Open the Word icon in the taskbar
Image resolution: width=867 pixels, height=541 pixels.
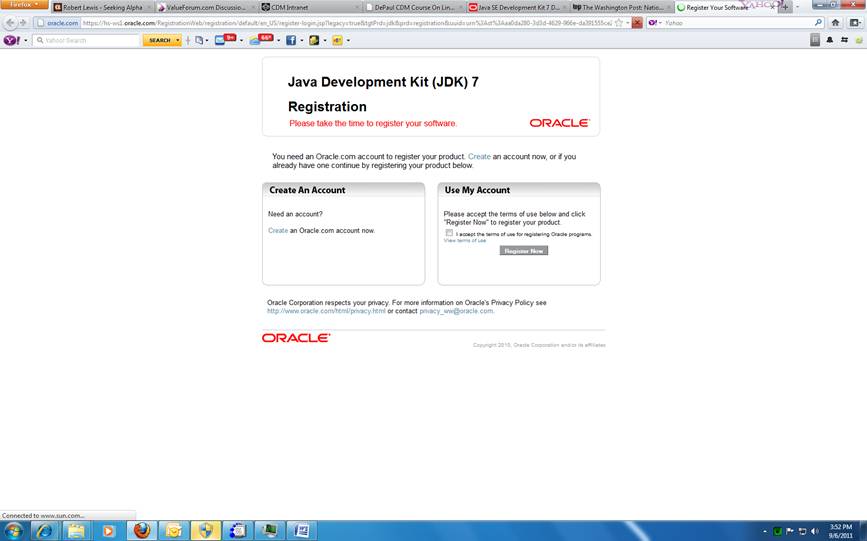point(302,531)
